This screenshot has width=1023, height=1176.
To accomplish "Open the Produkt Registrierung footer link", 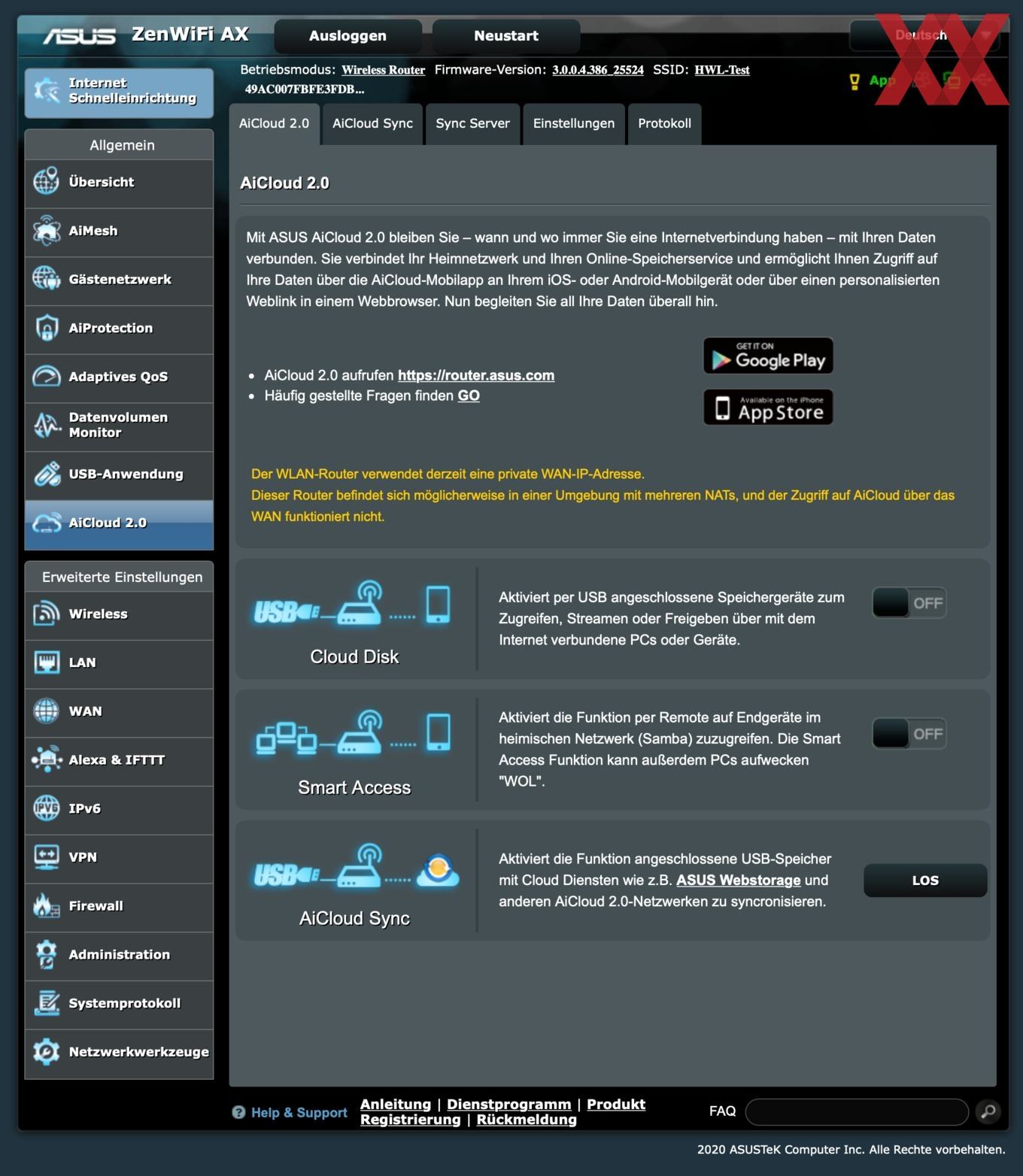I will [x=502, y=1111].
